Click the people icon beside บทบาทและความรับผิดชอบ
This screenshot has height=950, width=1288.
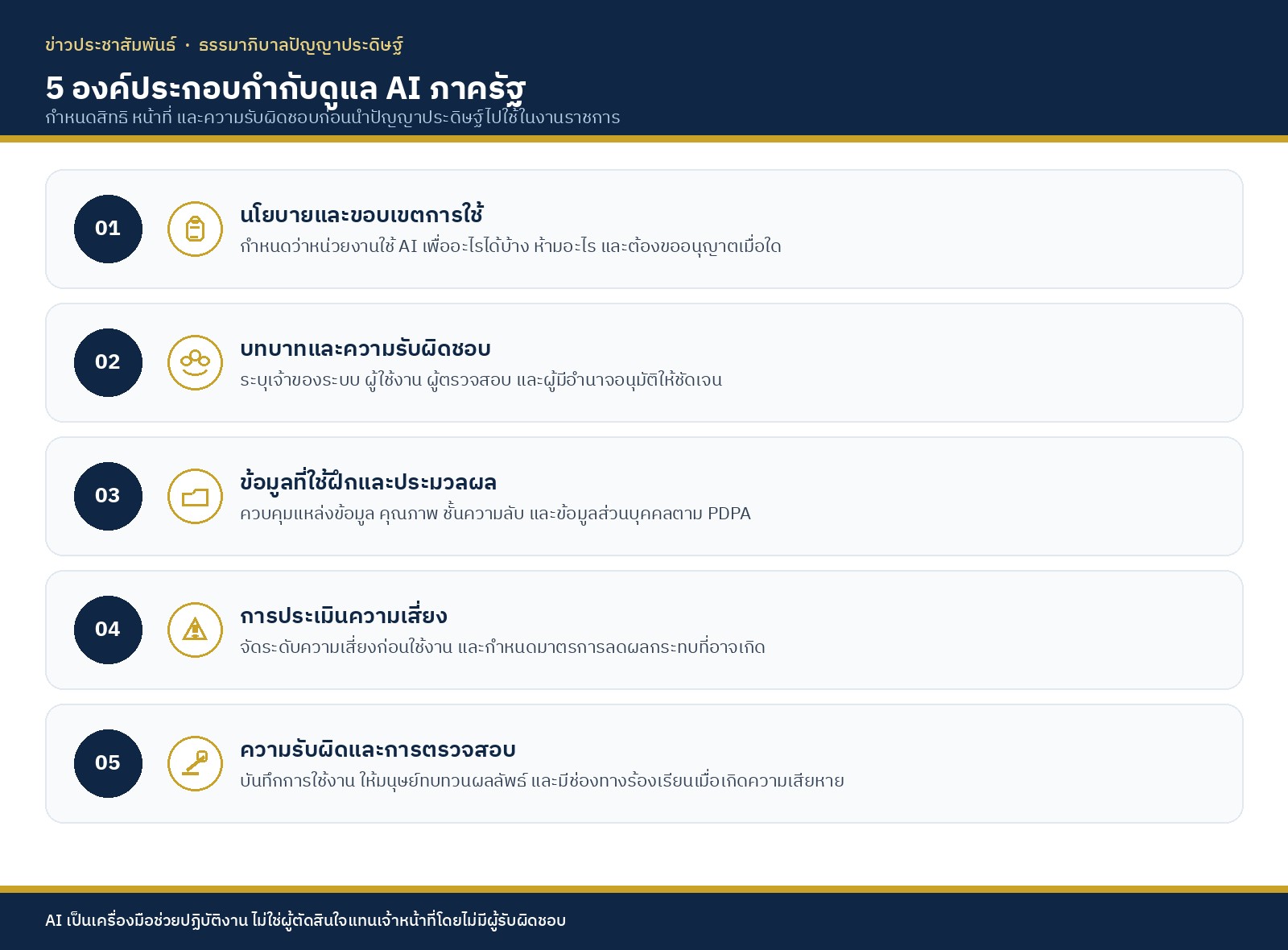pyautogui.click(x=195, y=363)
